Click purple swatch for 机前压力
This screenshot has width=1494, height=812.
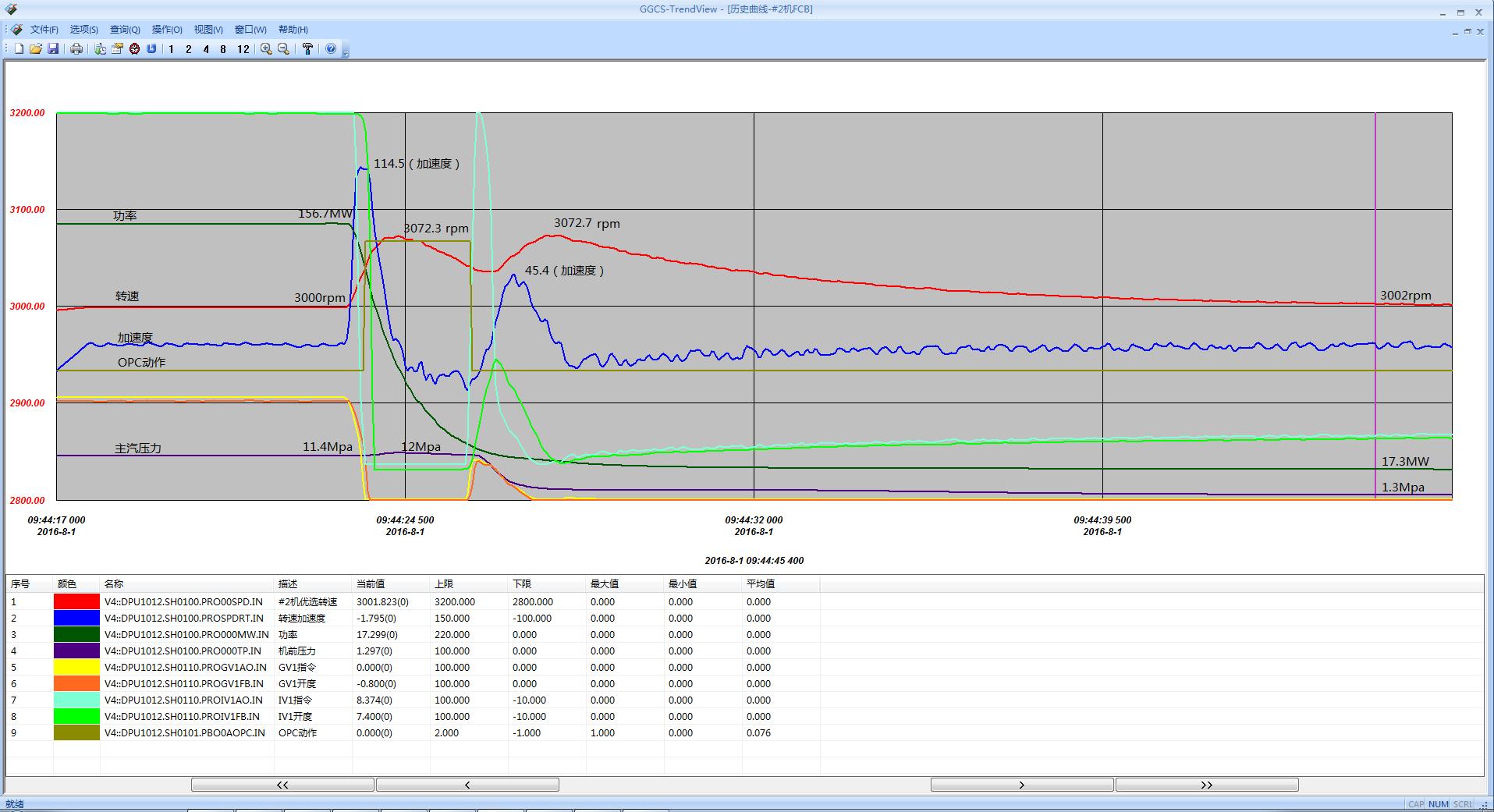(x=76, y=651)
